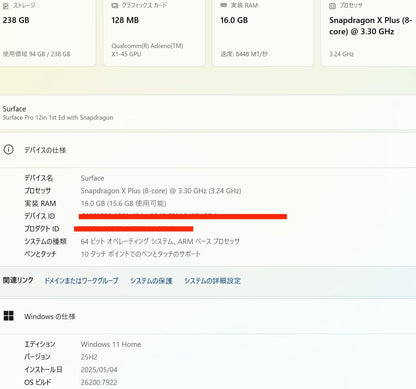Click the storage icon in the ストレージ card

tap(6, 5)
